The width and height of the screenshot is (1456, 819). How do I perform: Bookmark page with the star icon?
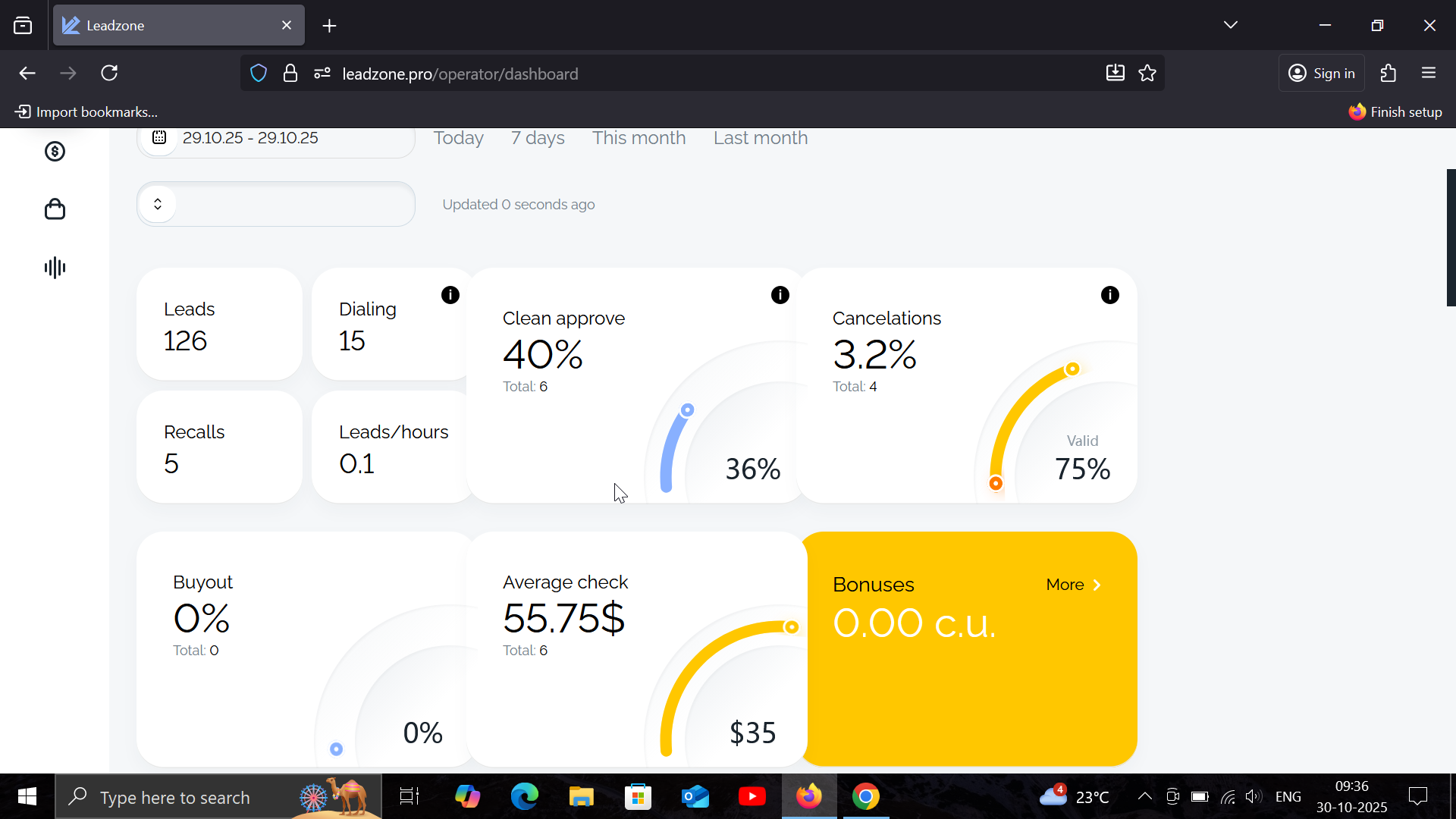(1147, 74)
